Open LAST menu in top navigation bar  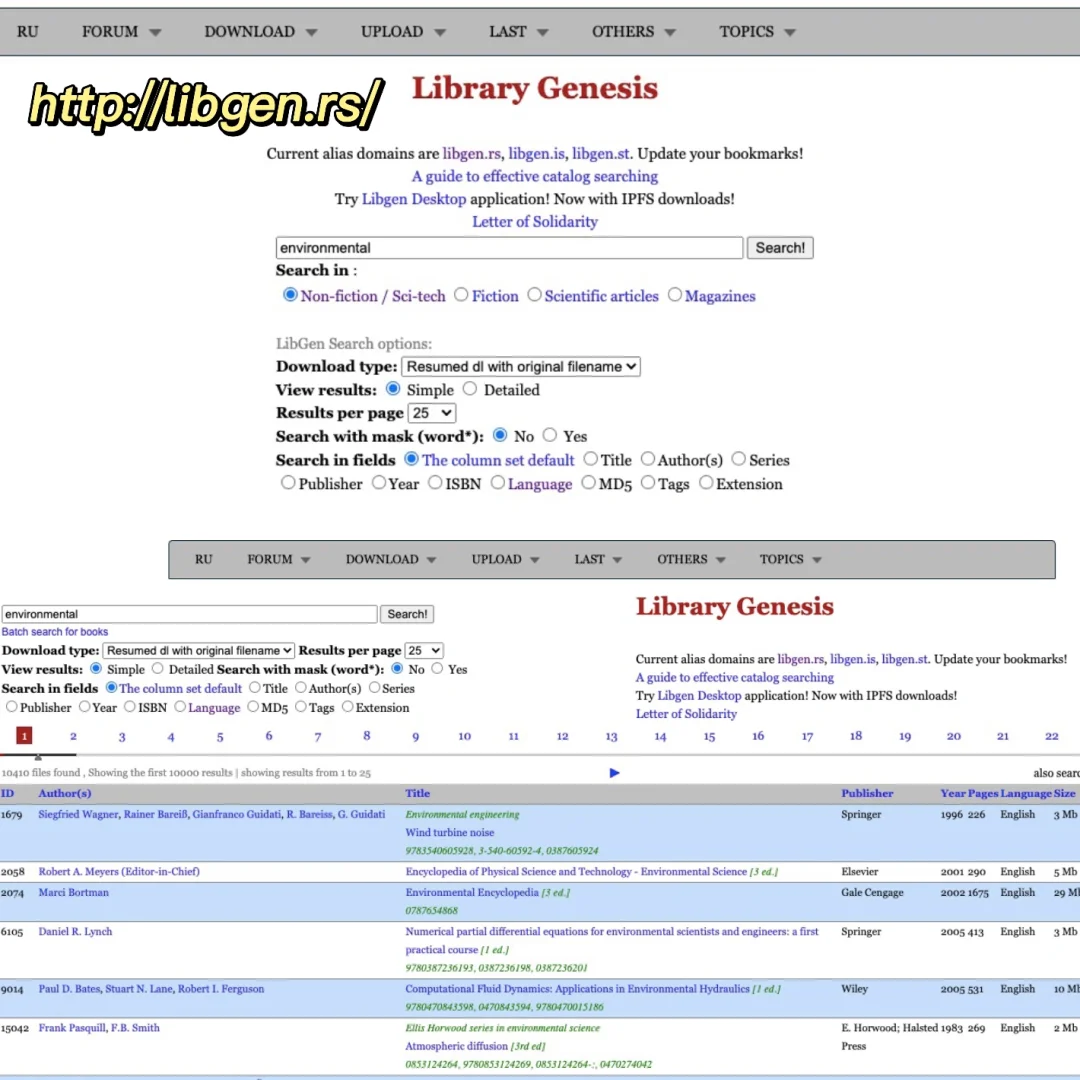pyautogui.click(x=518, y=32)
